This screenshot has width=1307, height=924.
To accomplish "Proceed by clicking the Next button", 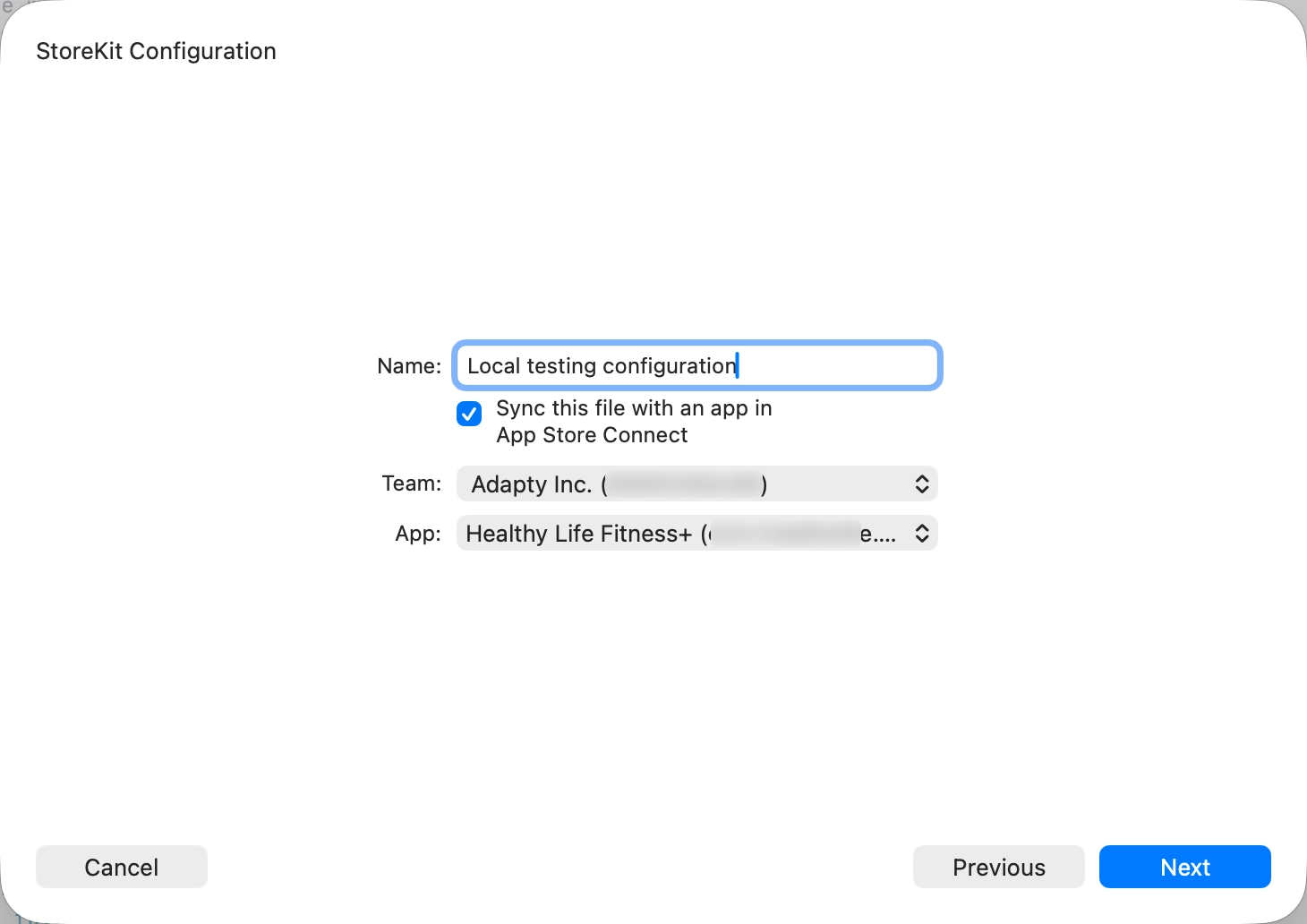I will [1184, 867].
